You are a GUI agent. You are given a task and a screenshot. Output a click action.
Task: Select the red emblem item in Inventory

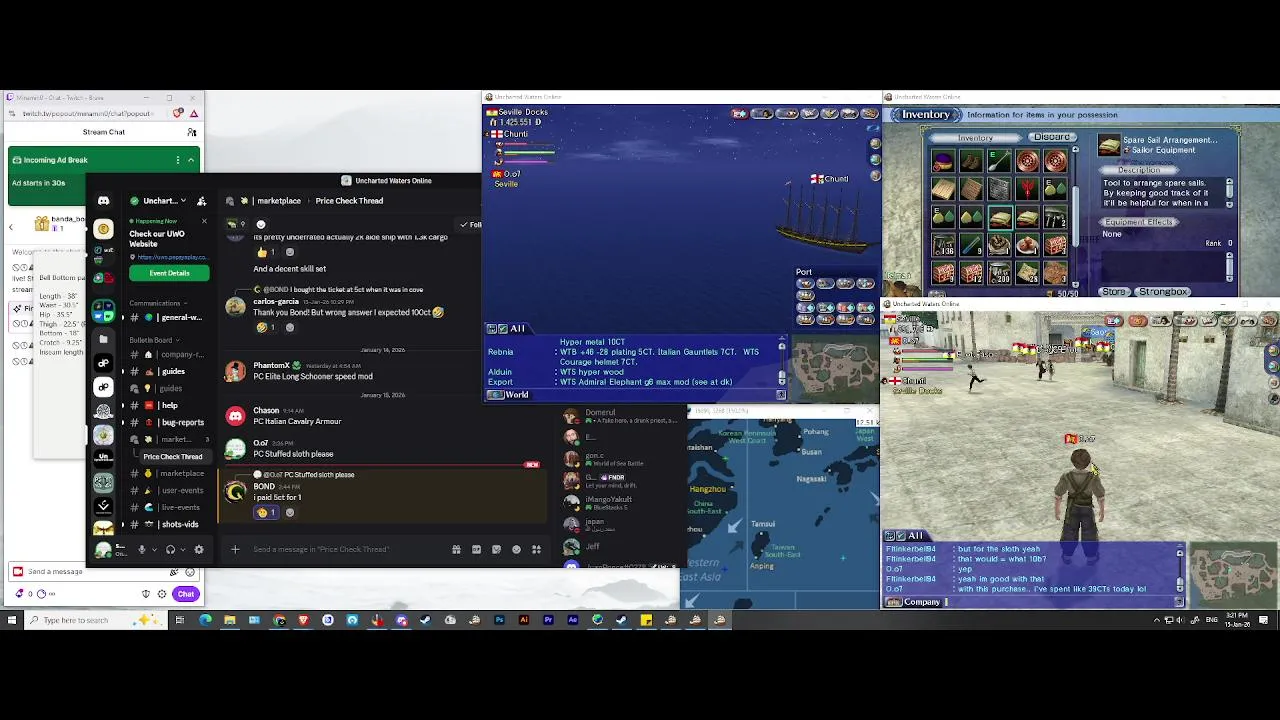1027,190
